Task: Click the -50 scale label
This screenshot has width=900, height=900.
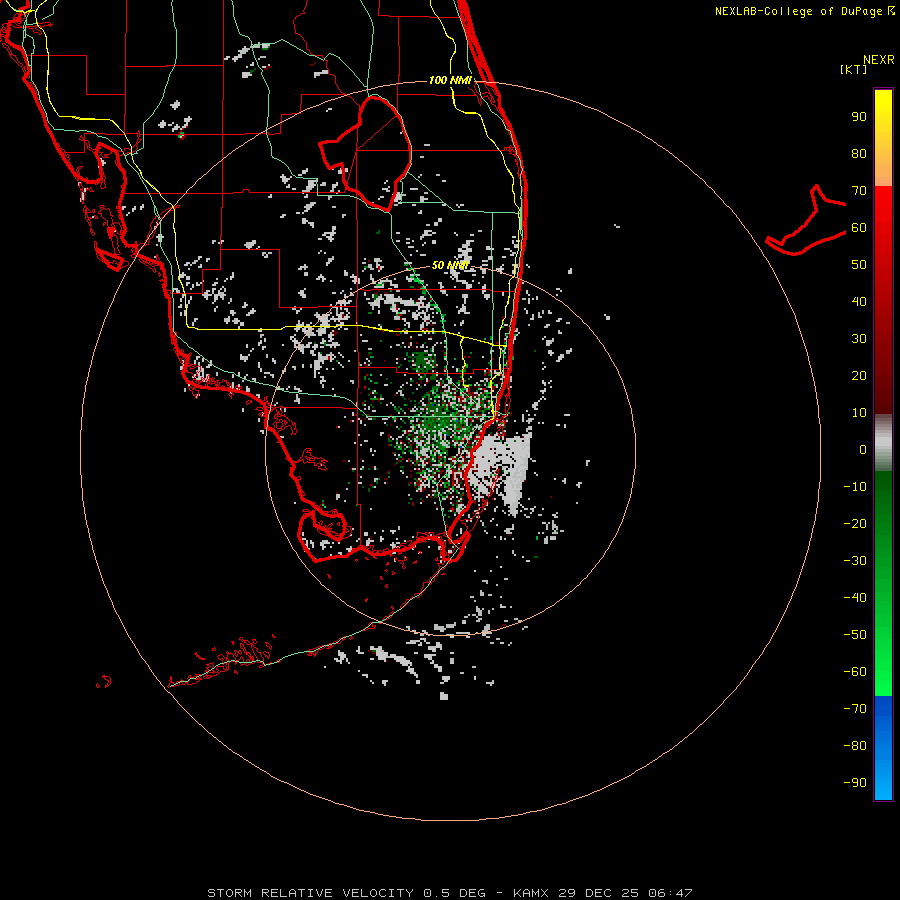Action: (855, 635)
